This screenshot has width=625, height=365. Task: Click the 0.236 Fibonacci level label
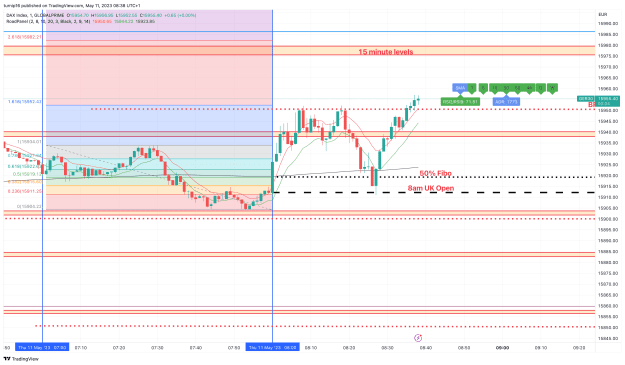(x=24, y=191)
